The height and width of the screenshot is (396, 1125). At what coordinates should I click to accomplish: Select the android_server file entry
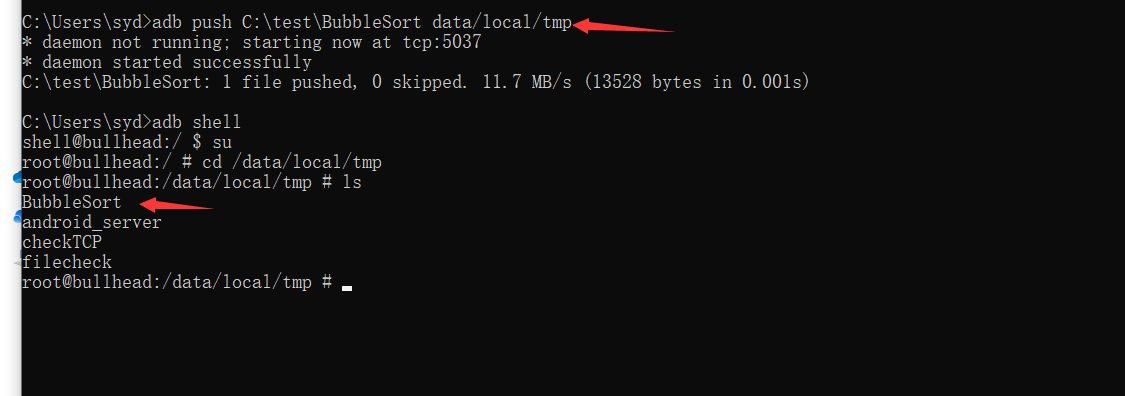point(92,222)
